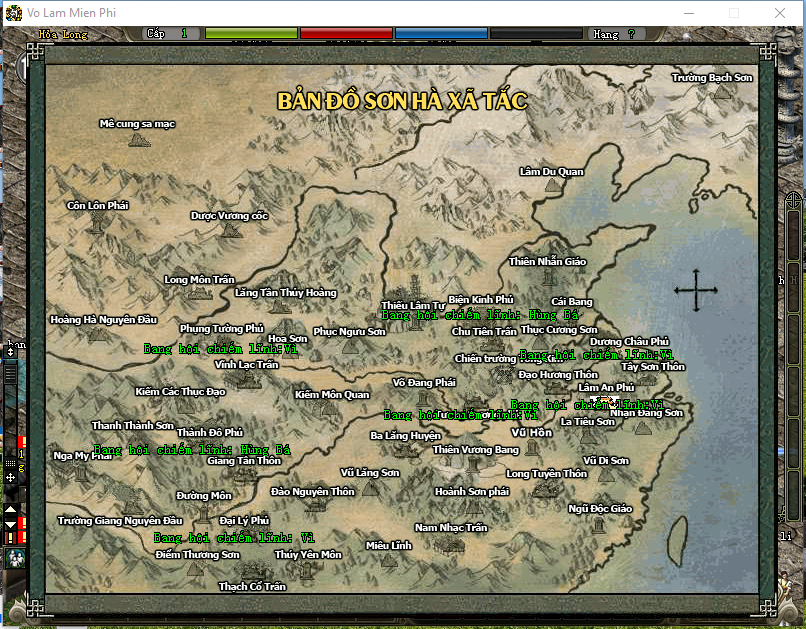This screenshot has height=629, width=806.
Task: Open Lâm Du Quan location on map
Action: pyautogui.click(x=551, y=172)
